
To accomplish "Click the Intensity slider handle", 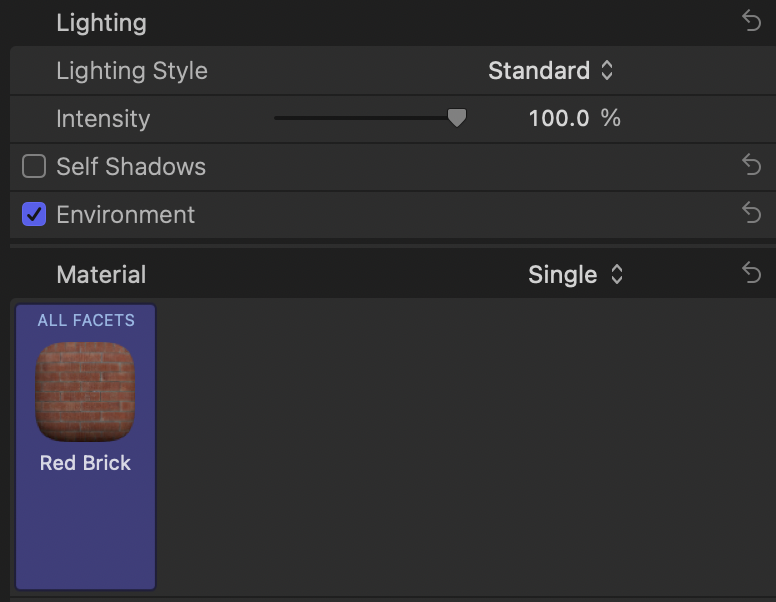I will pos(457,118).
